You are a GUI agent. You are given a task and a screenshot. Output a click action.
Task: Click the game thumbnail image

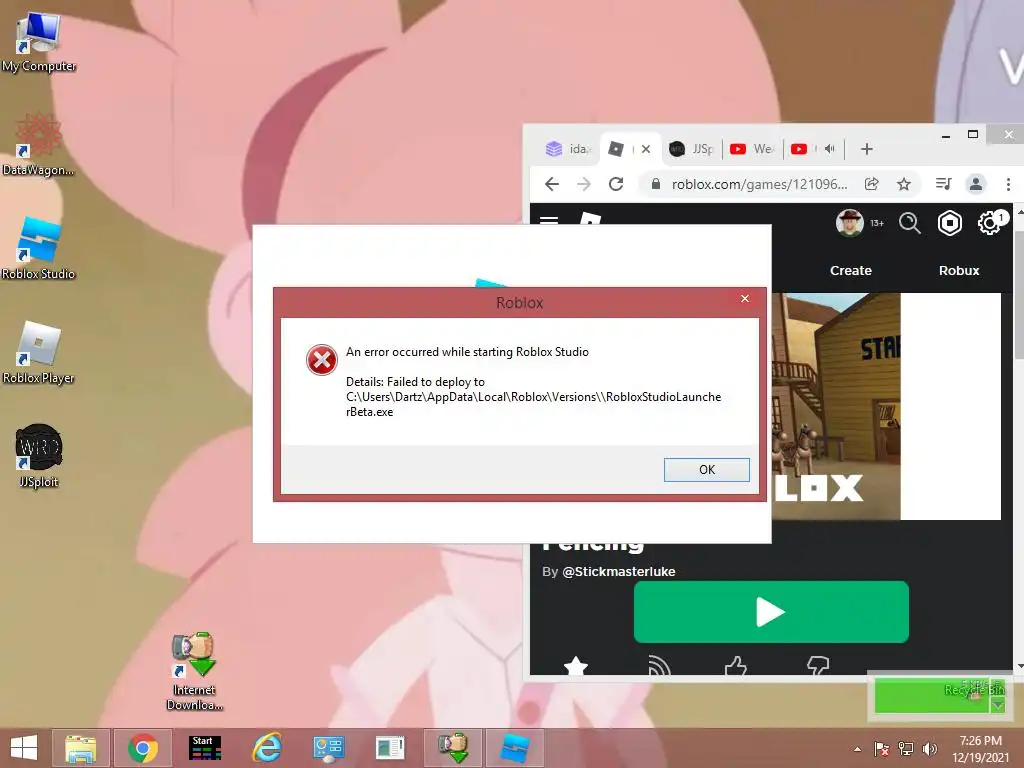(836, 406)
